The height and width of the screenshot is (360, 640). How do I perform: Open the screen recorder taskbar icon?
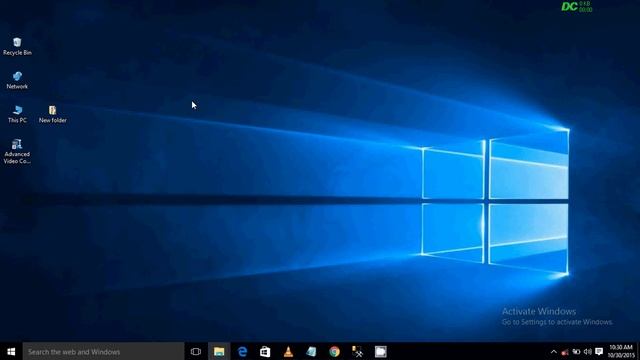[x=381, y=351]
